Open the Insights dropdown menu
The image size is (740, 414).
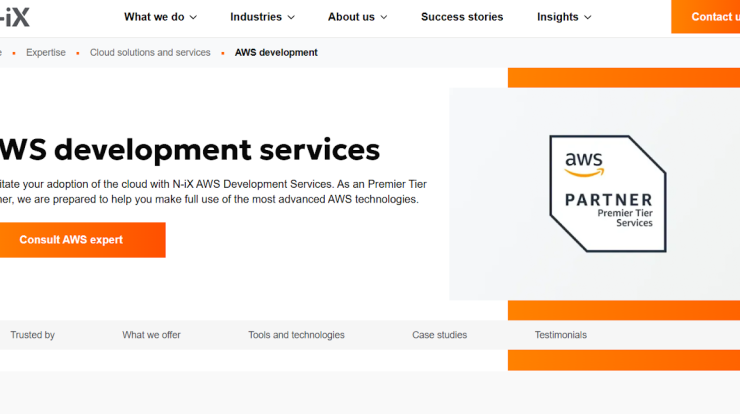tap(564, 17)
